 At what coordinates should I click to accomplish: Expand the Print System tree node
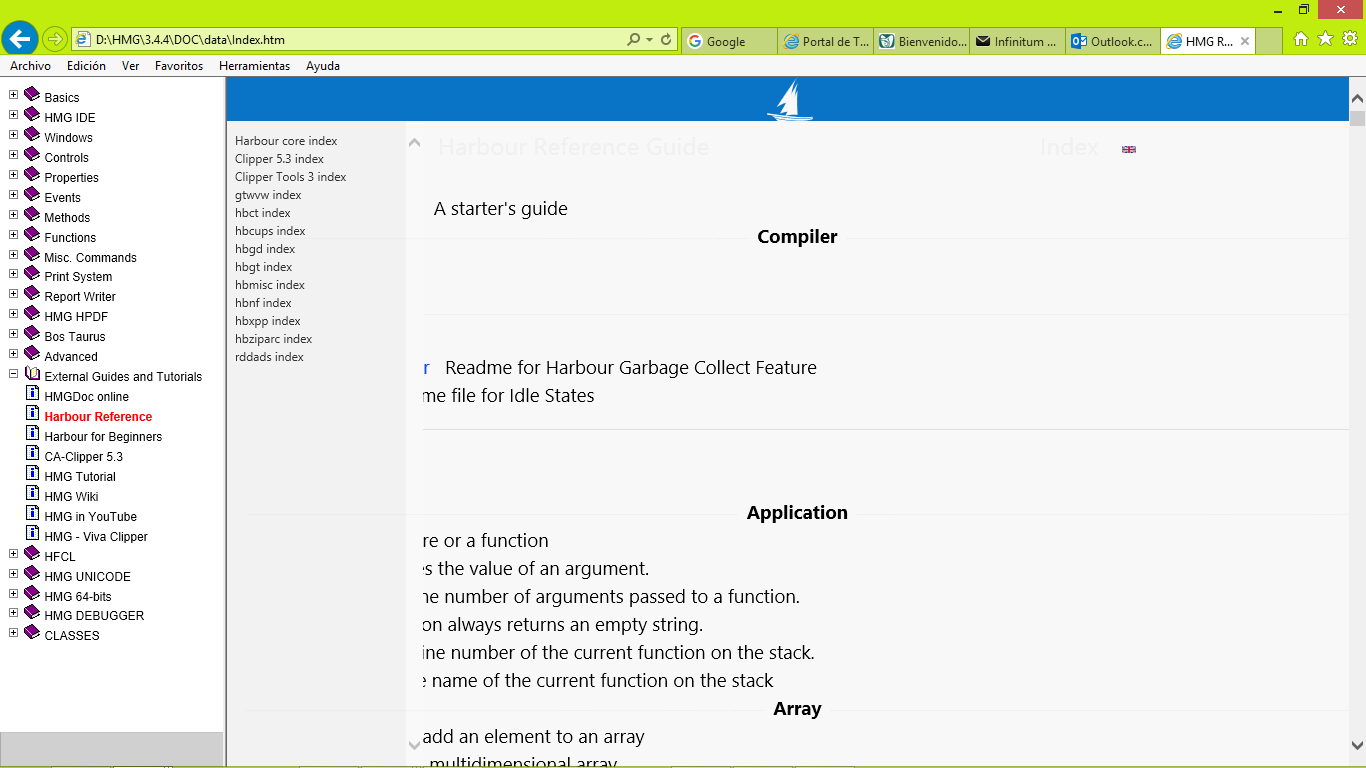tap(13, 274)
